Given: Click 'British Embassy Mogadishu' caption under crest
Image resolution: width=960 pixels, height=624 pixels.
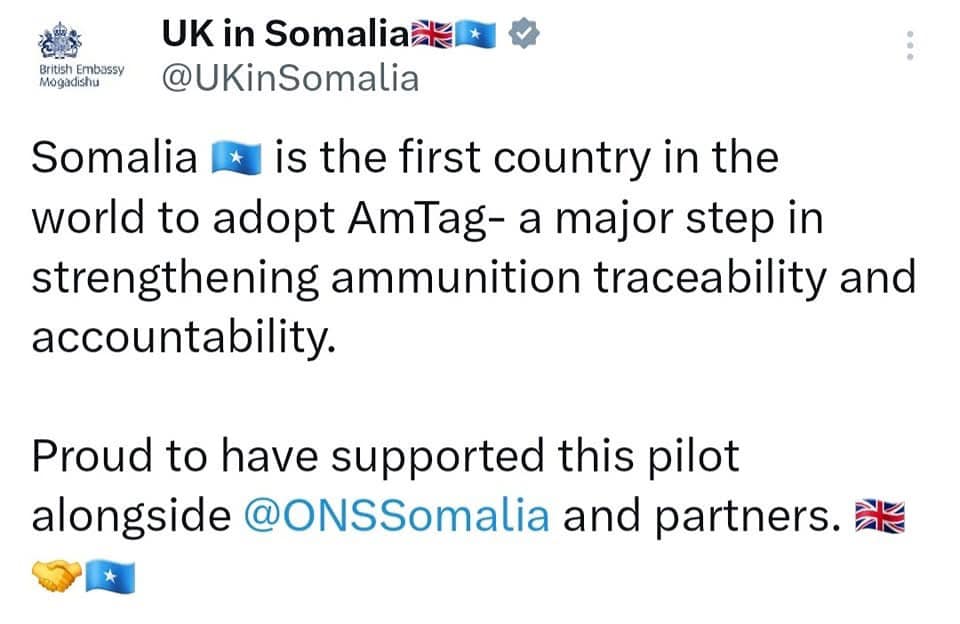Looking at the screenshot, I should click(81, 75).
